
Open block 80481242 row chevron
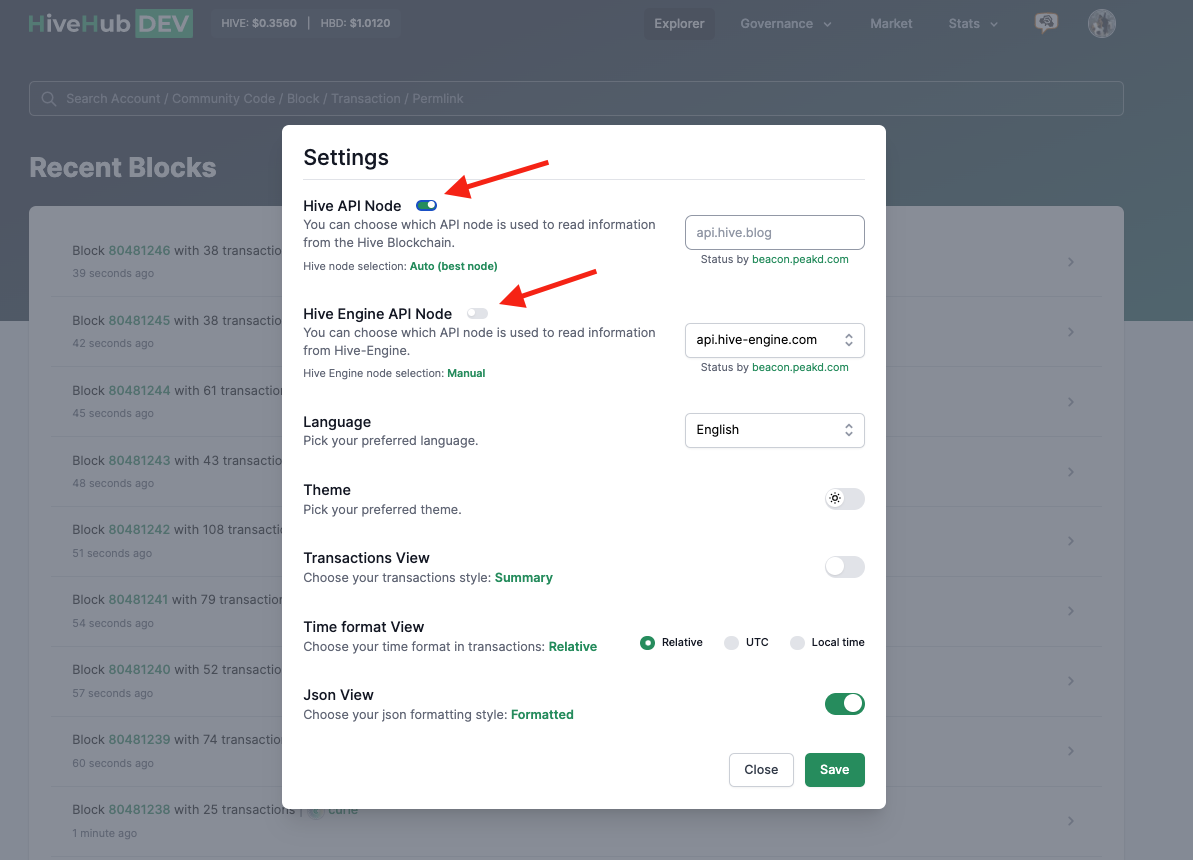pyautogui.click(x=1071, y=541)
